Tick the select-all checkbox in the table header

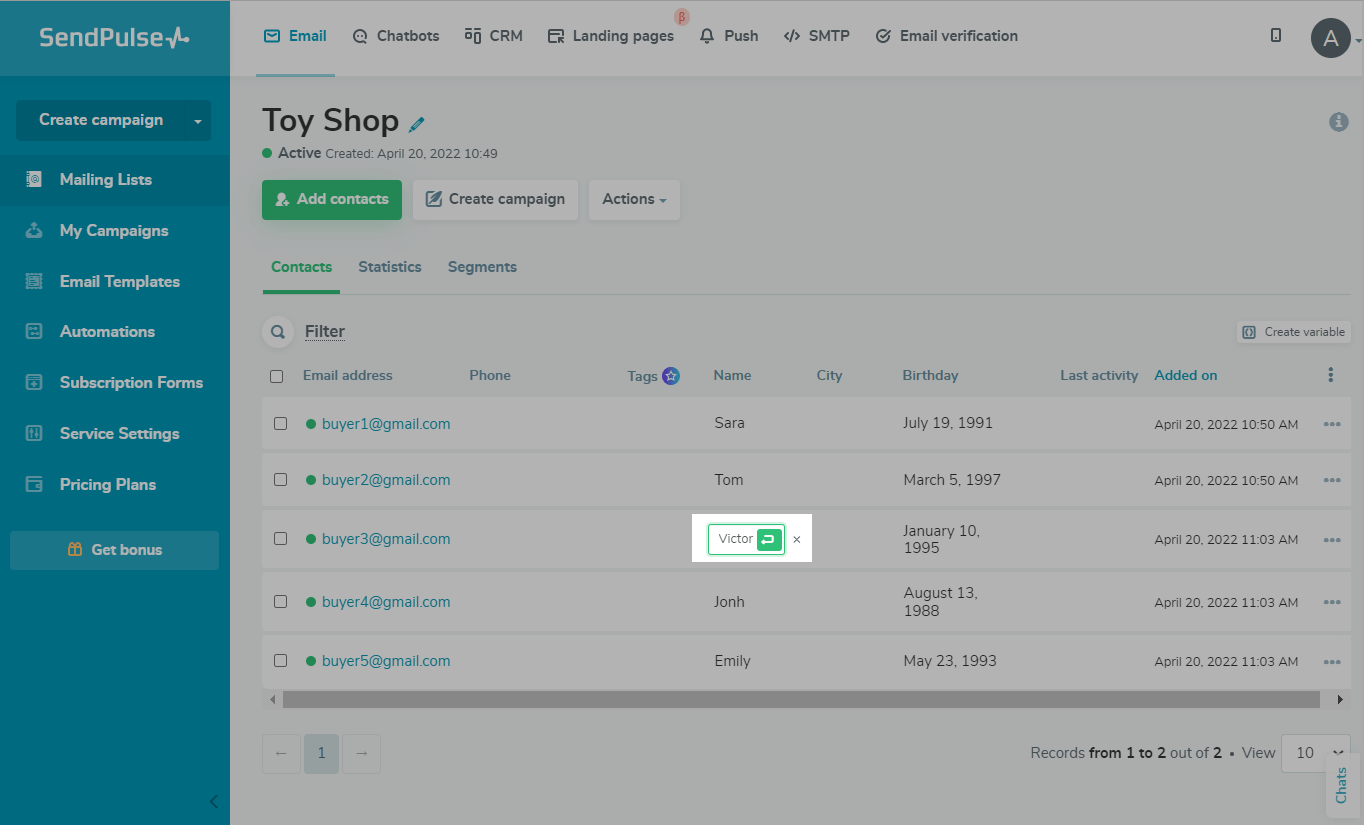[x=277, y=376]
